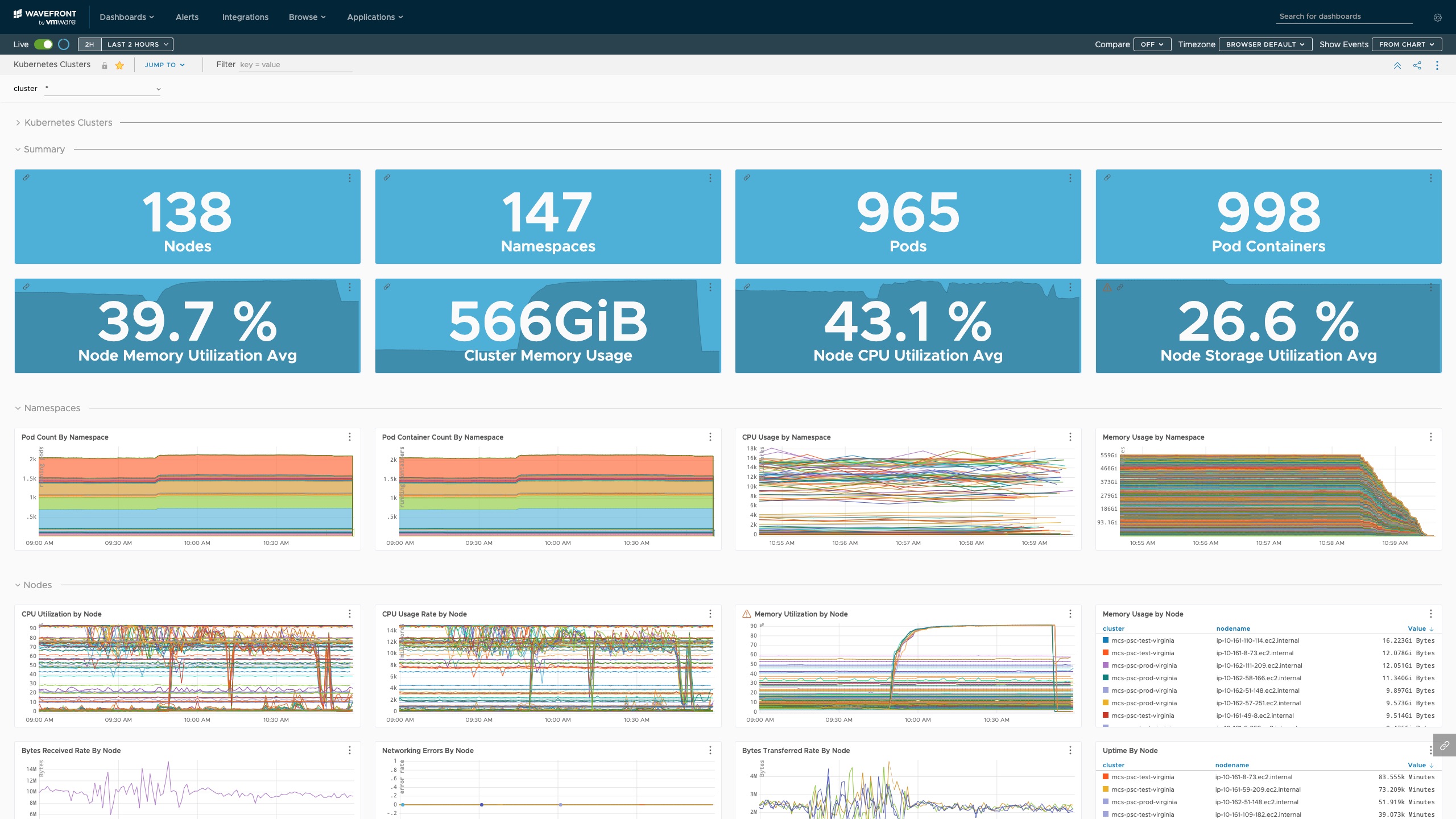The width and height of the screenshot is (1456, 819).
Task: Sort Uptime By Node by nodename column
Action: point(1232,765)
